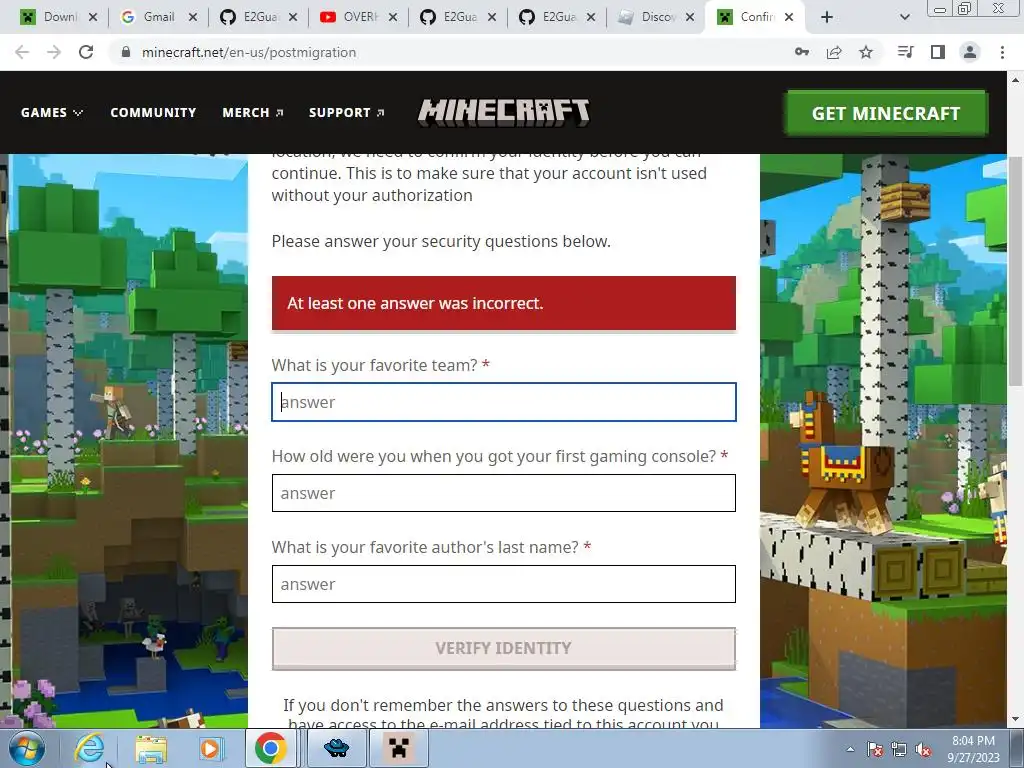
Task: Click the muted volume tray icon
Action: [923, 749]
